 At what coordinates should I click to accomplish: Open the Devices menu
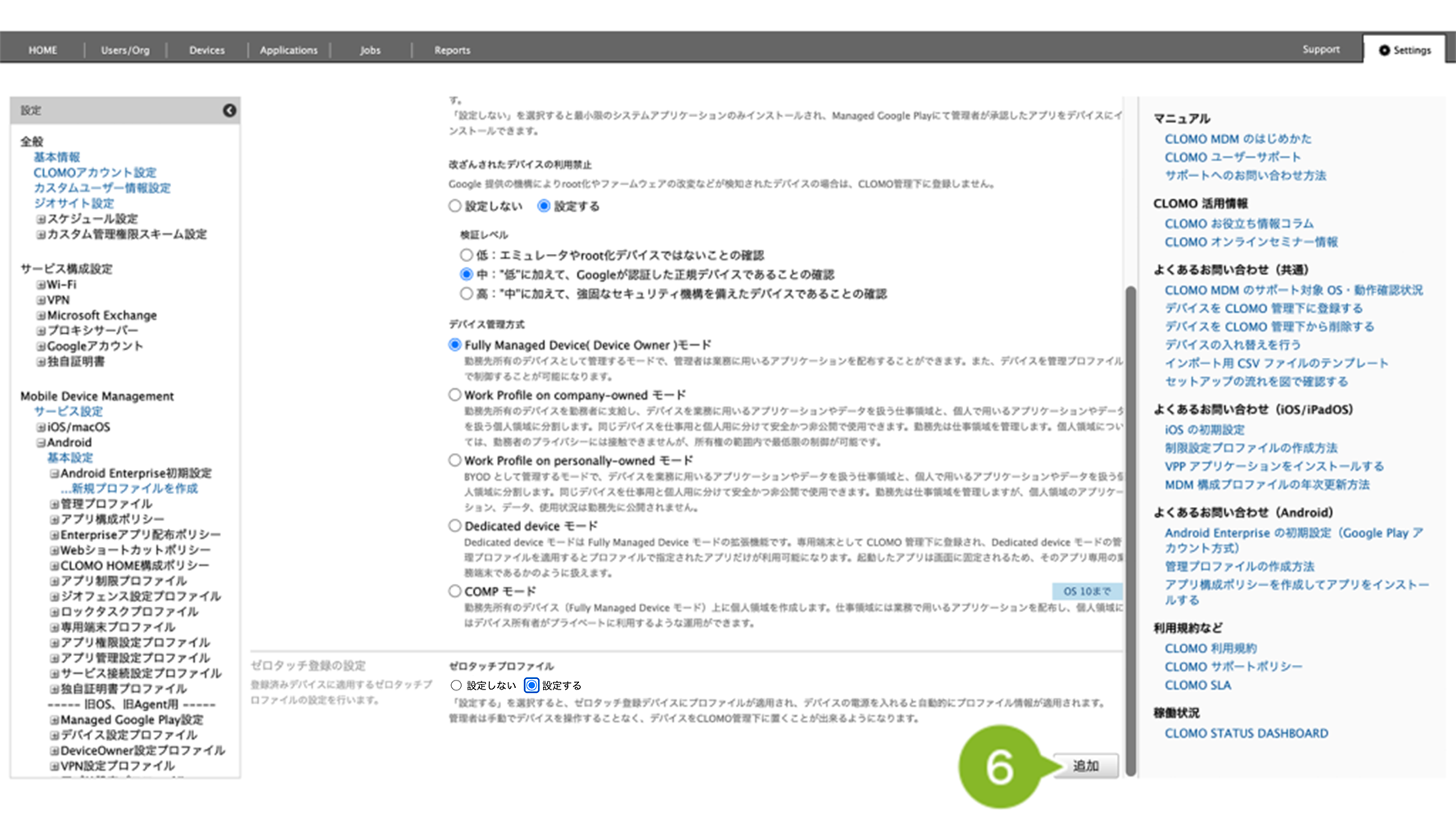point(206,50)
